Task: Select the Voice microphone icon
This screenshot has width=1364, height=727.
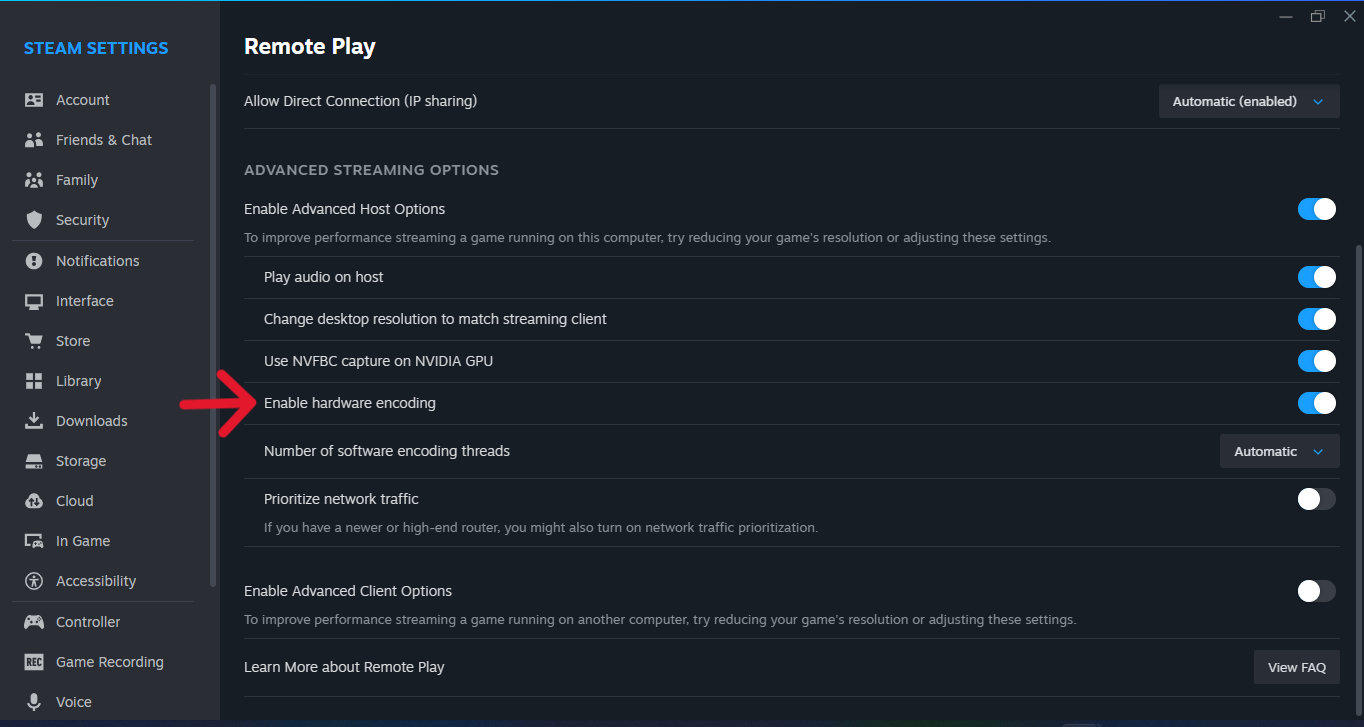Action: 35,701
